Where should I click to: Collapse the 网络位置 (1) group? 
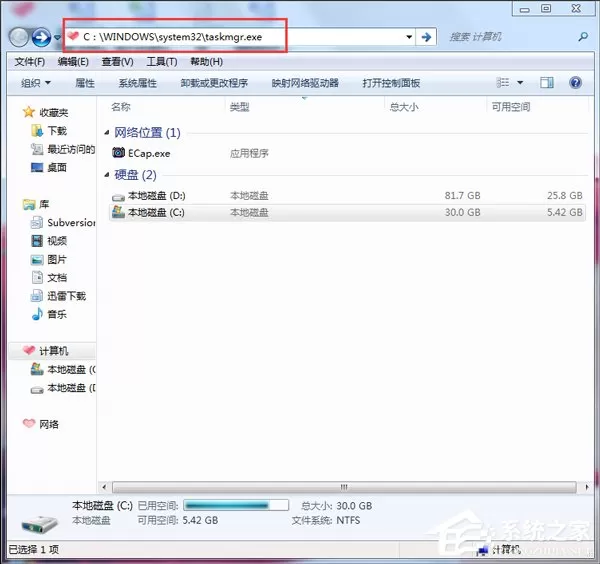click(107, 133)
